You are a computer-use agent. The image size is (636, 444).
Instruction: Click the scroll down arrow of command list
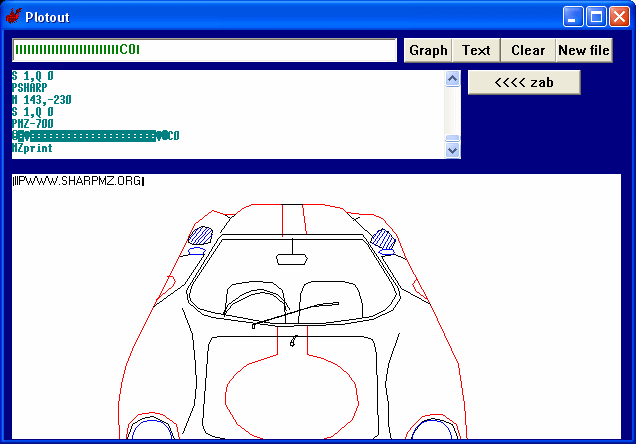click(452, 150)
